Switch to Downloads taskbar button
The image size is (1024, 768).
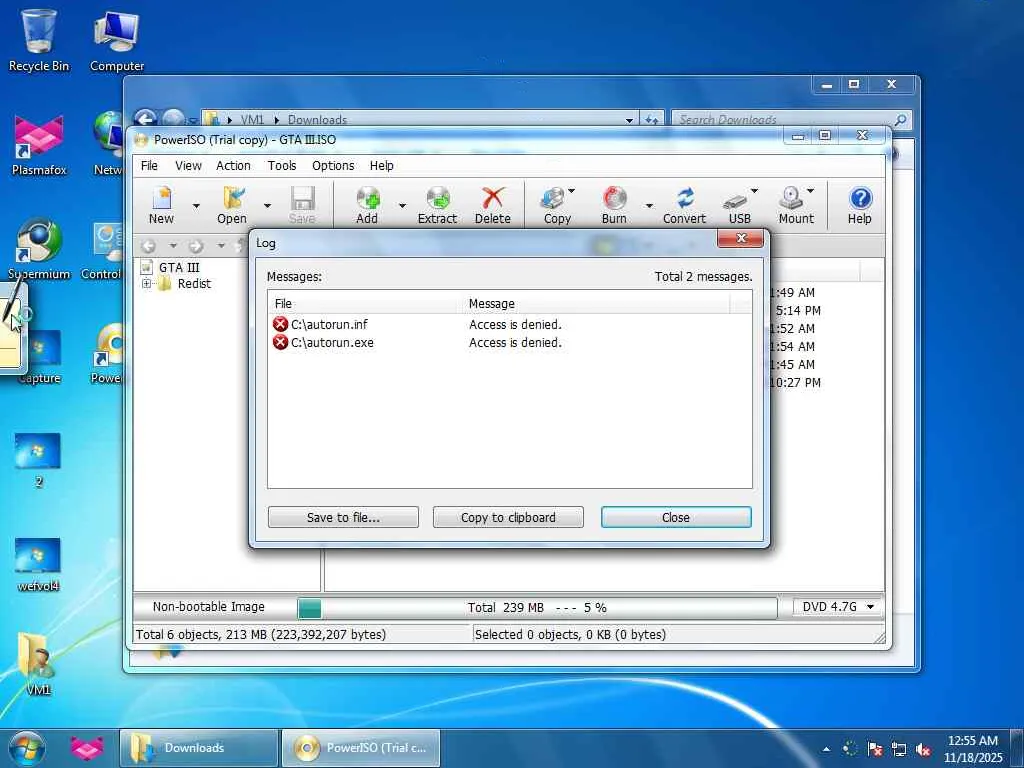pyautogui.click(x=199, y=748)
